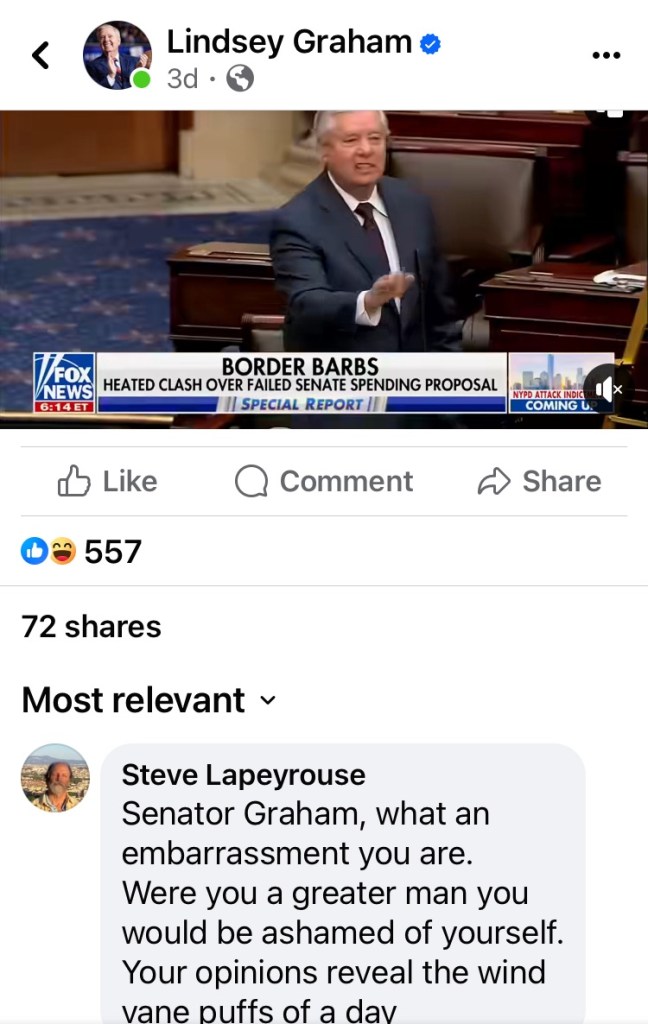Unmute the video with the speaker icon

click(x=608, y=390)
